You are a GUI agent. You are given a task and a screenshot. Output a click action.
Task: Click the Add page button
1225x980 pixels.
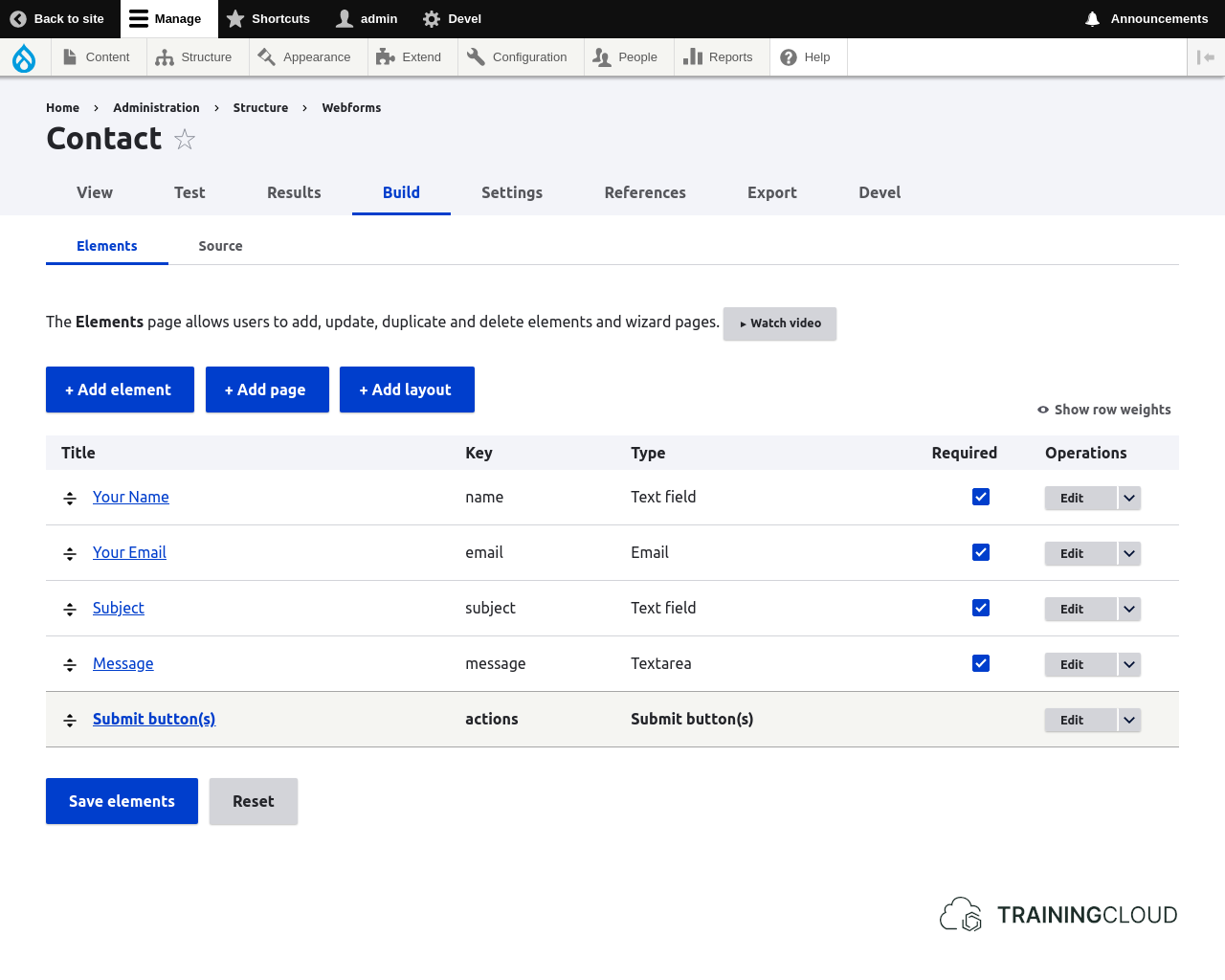click(x=267, y=390)
